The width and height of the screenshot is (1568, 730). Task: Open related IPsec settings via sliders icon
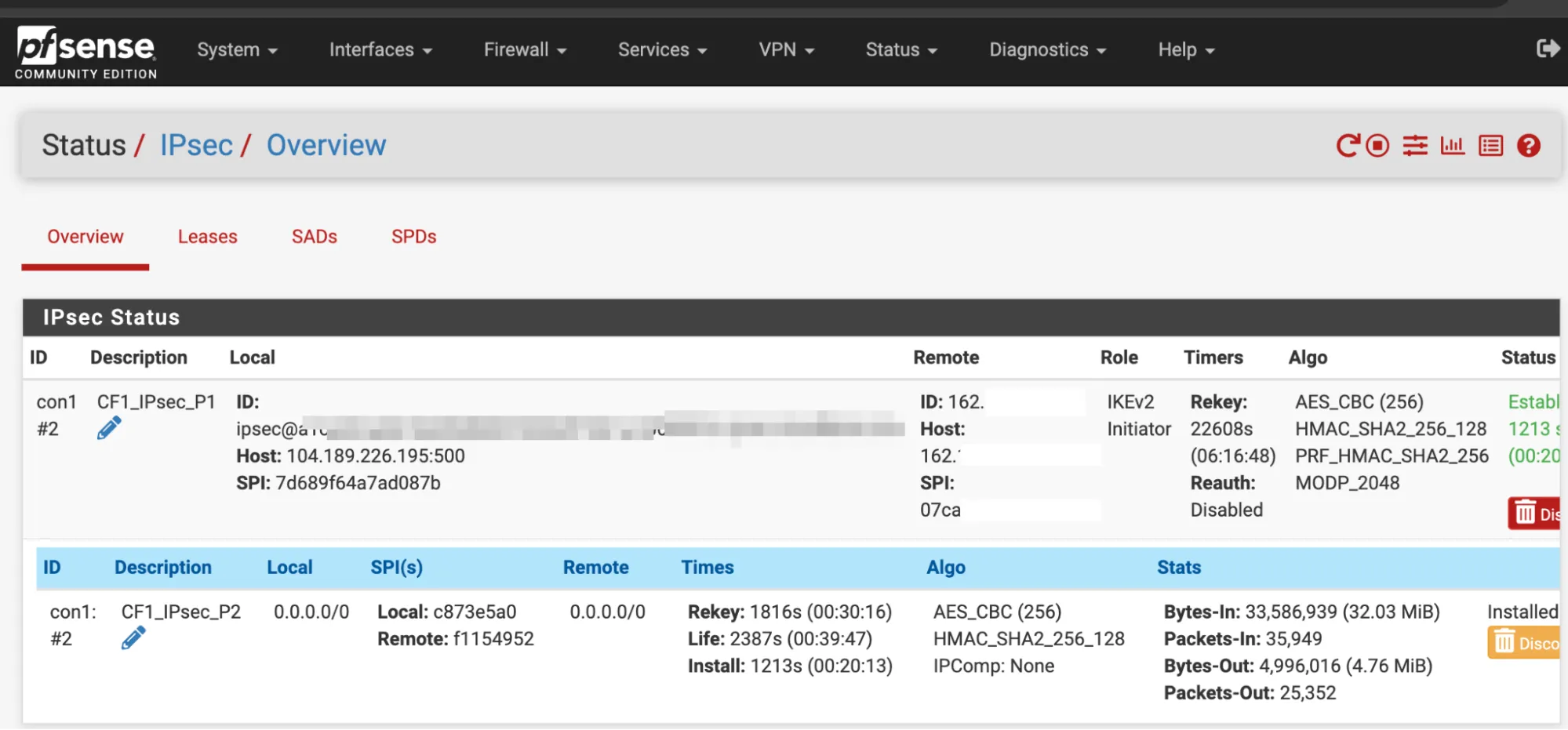pyautogui.click(x=1414, y=145)
